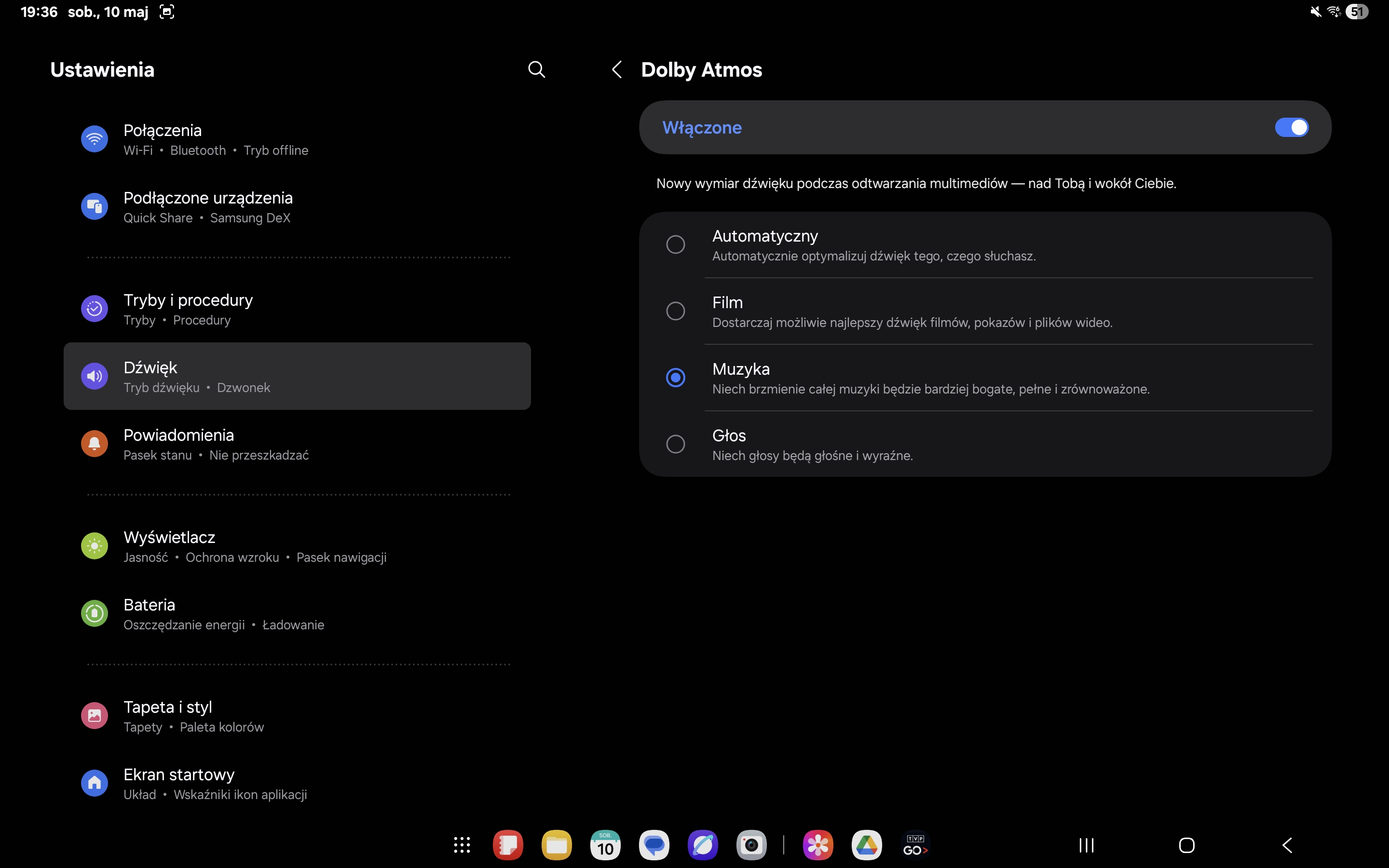
Task: Open Tapeta i styl settings
Action: (x=297, y=716)
